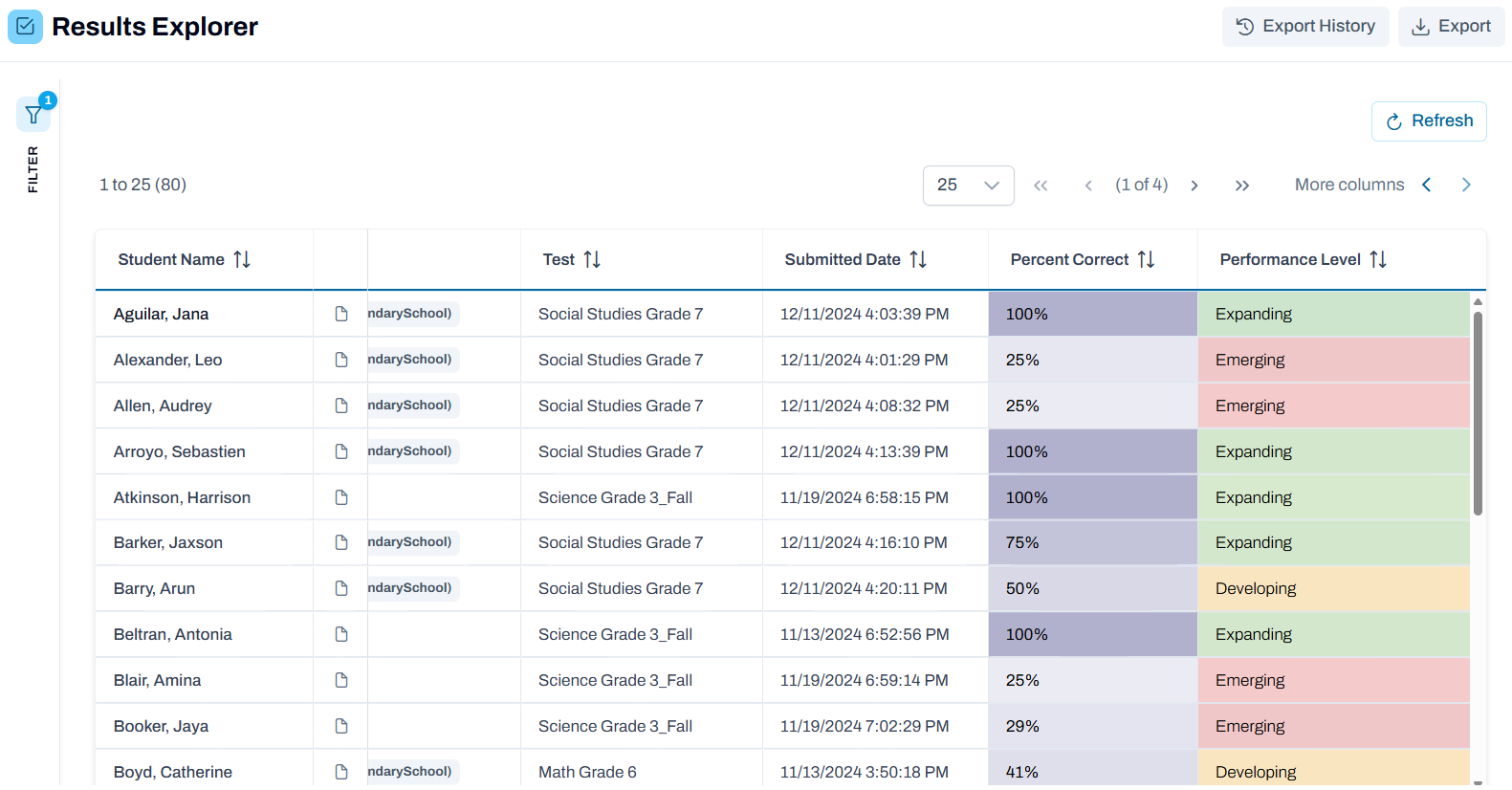Click the More columns label

(1349, 185)
